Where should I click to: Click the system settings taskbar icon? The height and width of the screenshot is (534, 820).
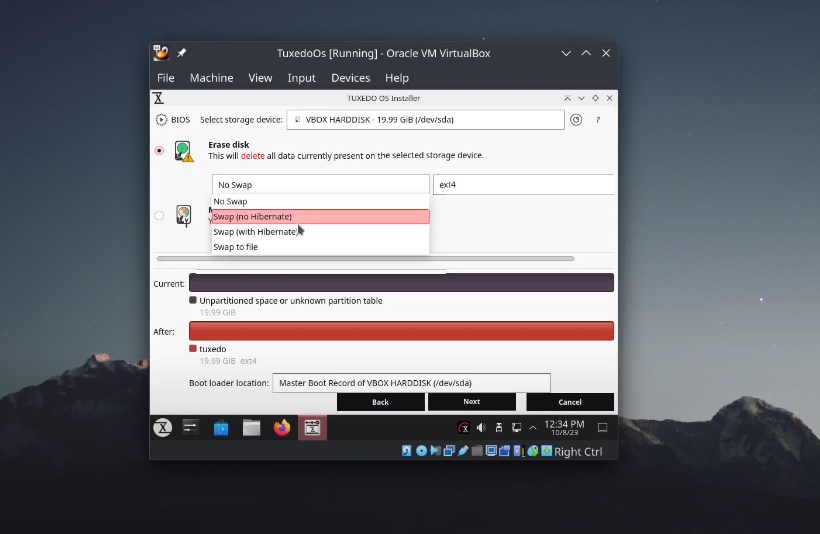(x=191, y=428)
